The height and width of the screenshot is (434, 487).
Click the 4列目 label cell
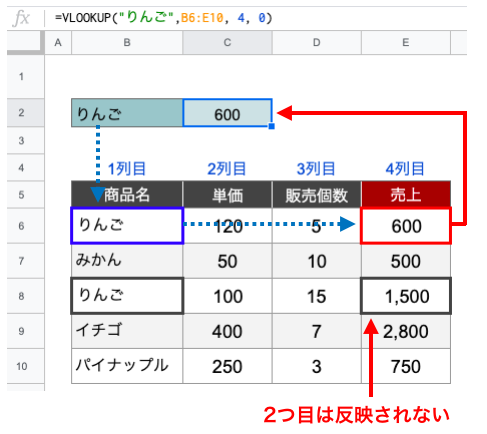click(x=406, y=168)
